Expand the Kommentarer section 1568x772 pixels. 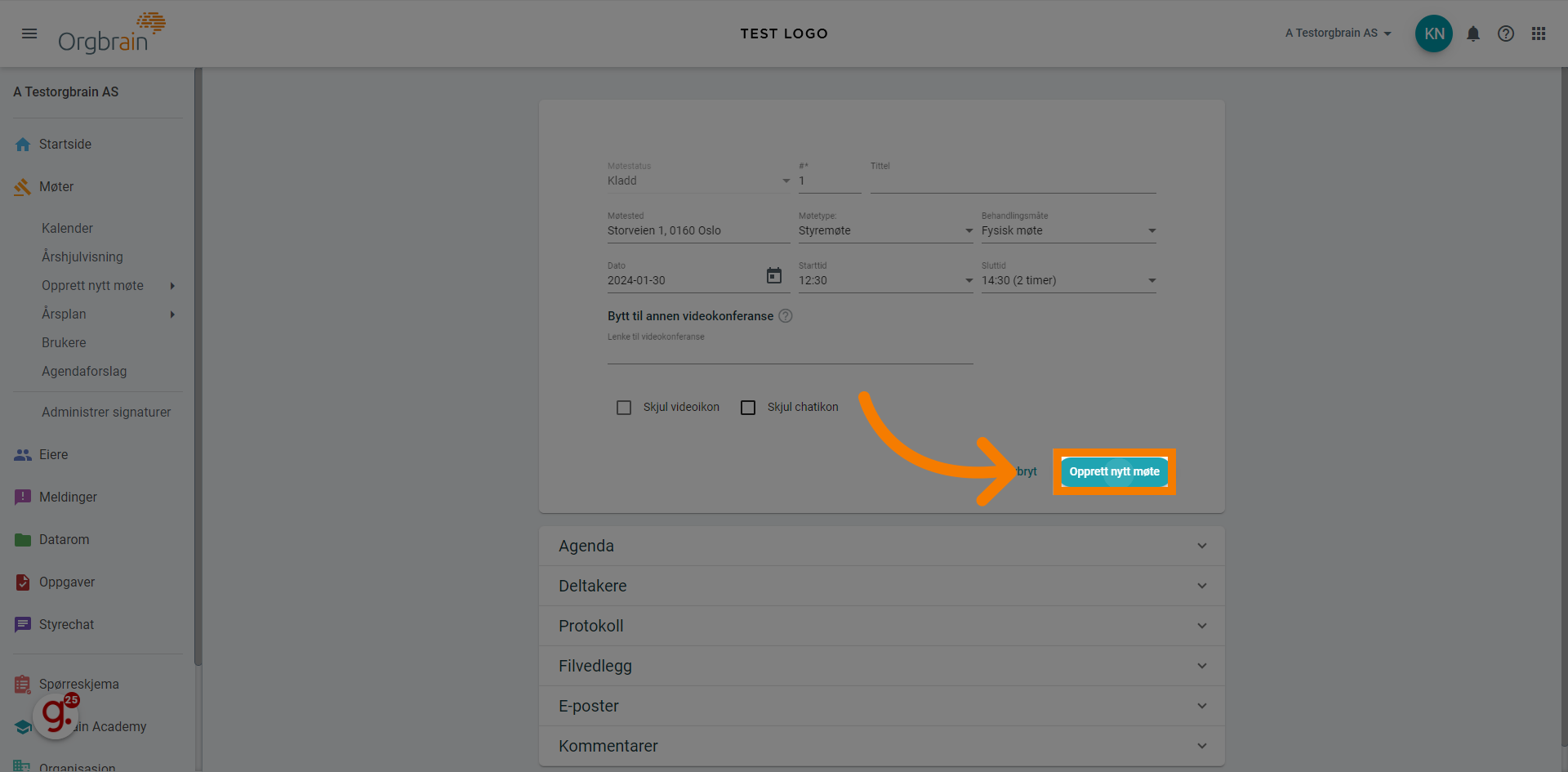pos(882,746)
